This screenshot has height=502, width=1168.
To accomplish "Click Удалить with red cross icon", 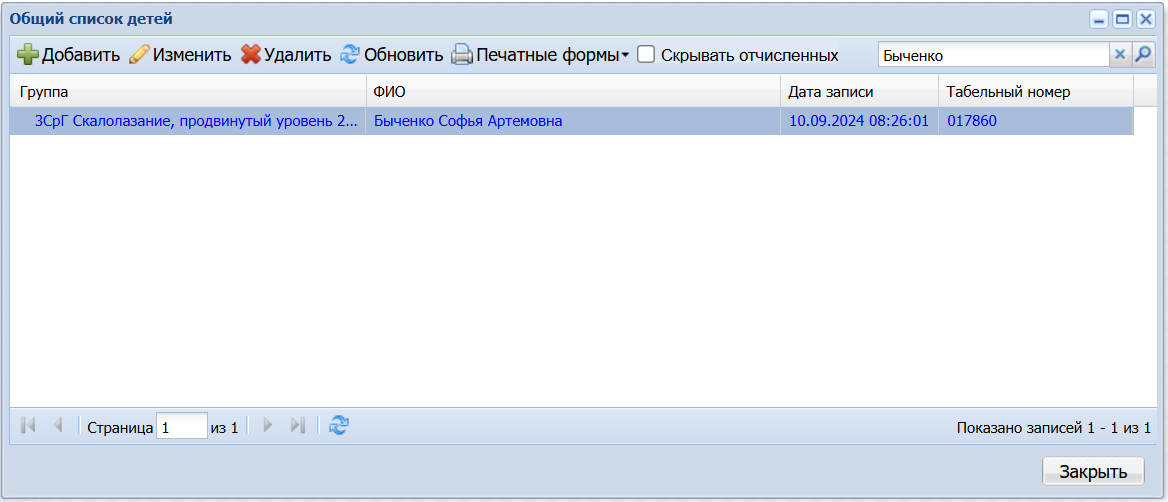I will click(x=286, y=55).
